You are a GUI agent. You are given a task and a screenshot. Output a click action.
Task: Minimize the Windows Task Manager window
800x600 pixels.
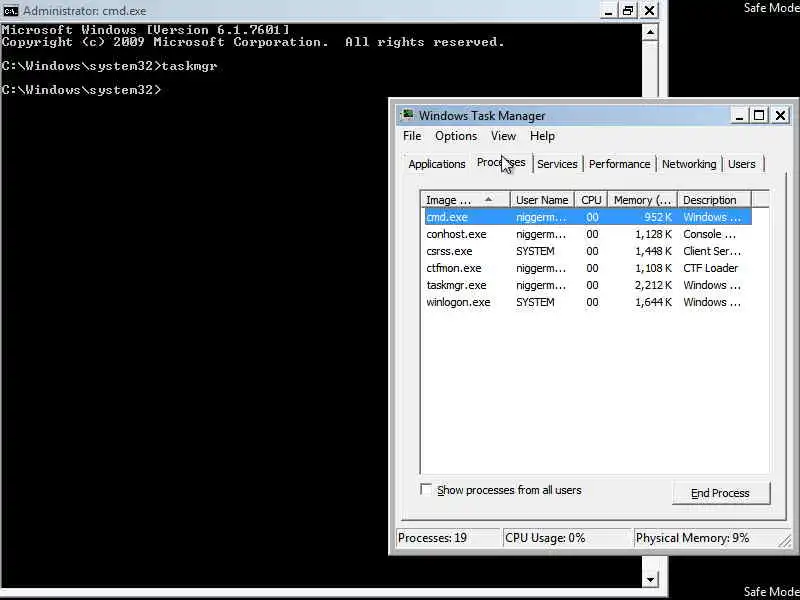coord(738,116)
